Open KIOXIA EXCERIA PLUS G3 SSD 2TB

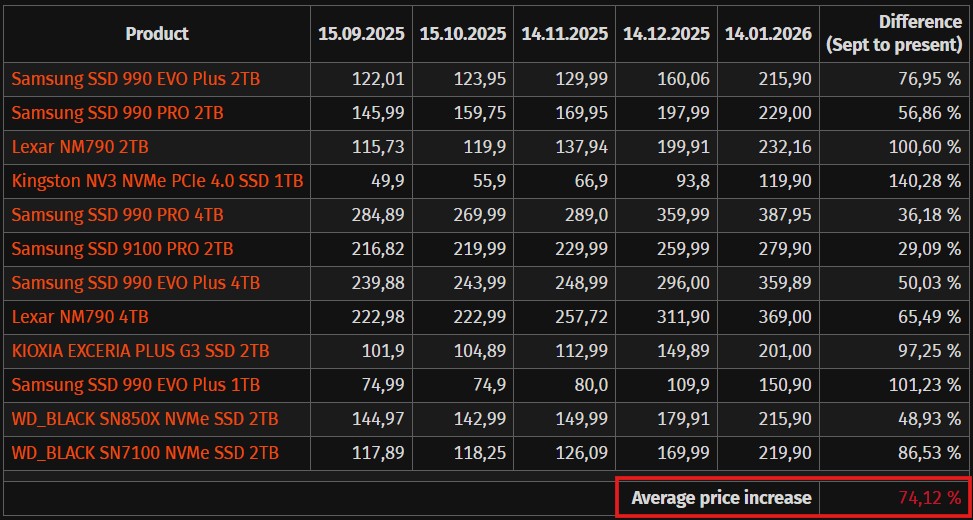coord(140,351)
